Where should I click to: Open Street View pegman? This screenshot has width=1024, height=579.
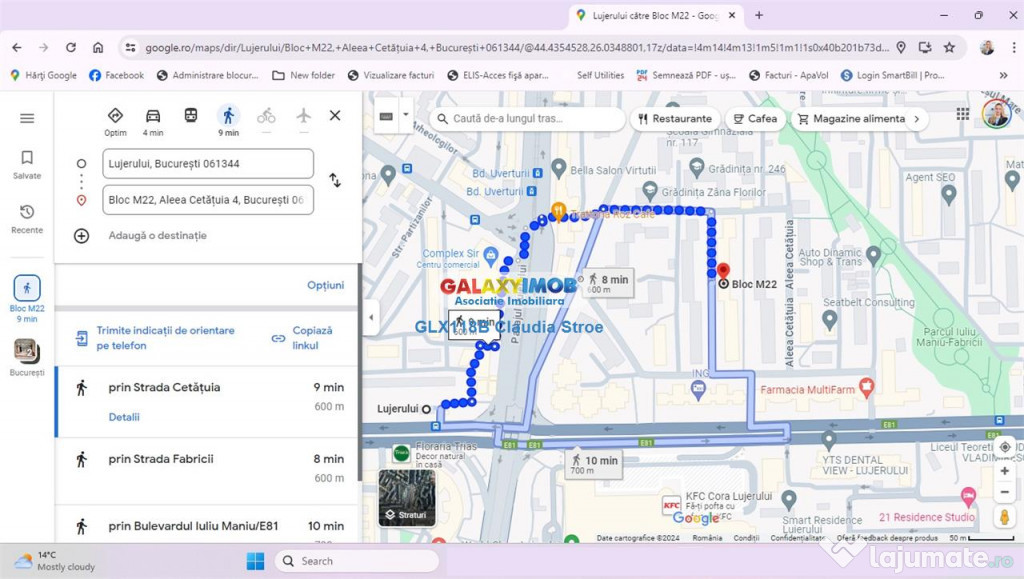tap(1004, 516)
